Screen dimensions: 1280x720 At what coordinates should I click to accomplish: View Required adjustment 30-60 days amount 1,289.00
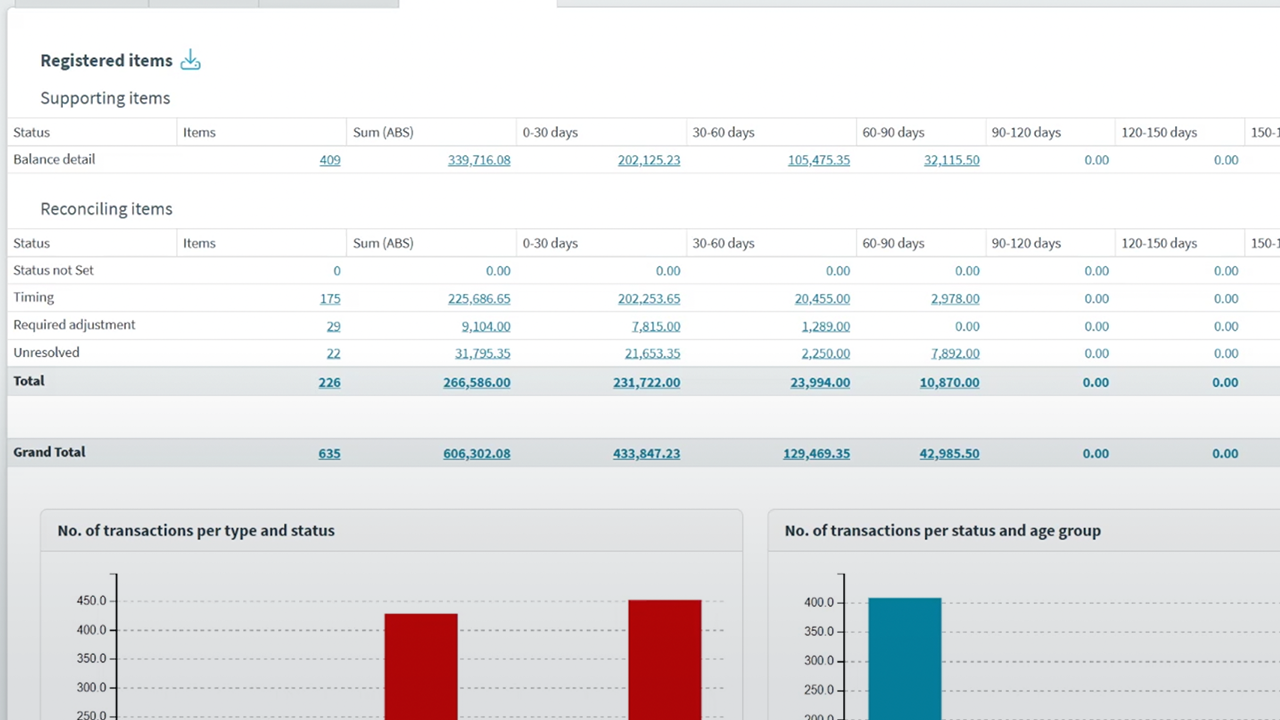coord(826,326)
